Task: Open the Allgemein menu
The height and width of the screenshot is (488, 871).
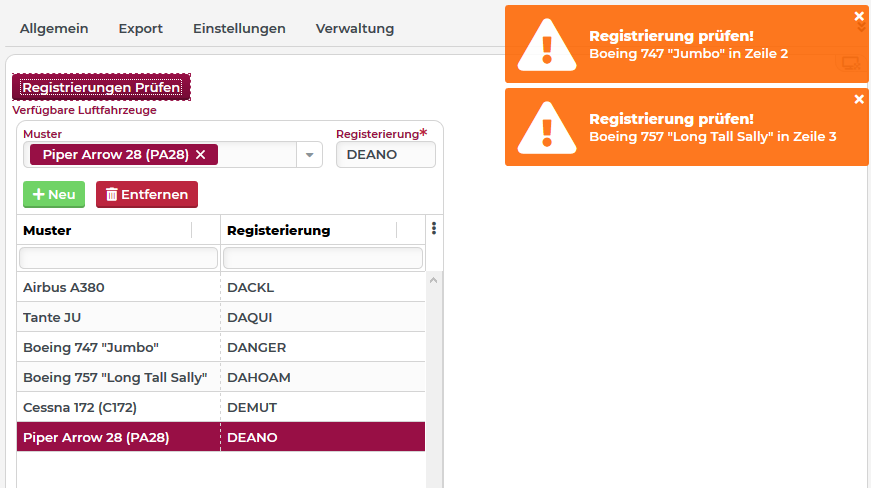Action: pyautogui.click(x=54, y=29)
